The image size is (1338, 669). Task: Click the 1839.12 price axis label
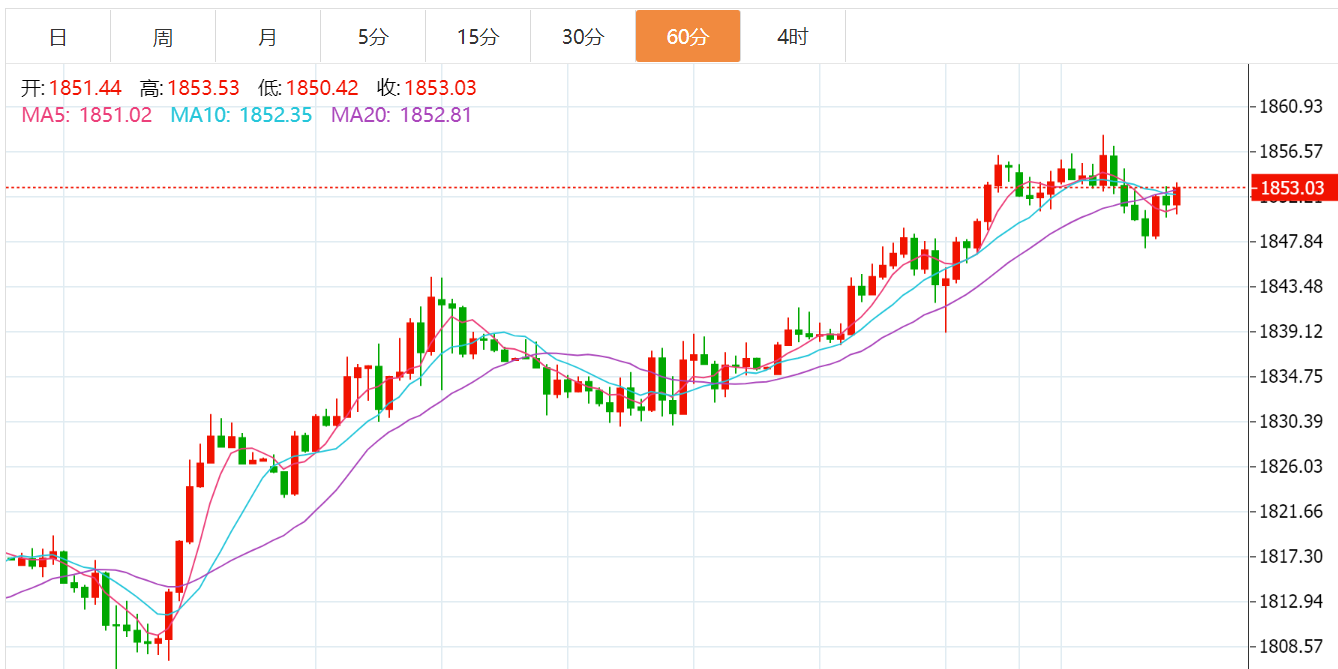coord(1292,331)
